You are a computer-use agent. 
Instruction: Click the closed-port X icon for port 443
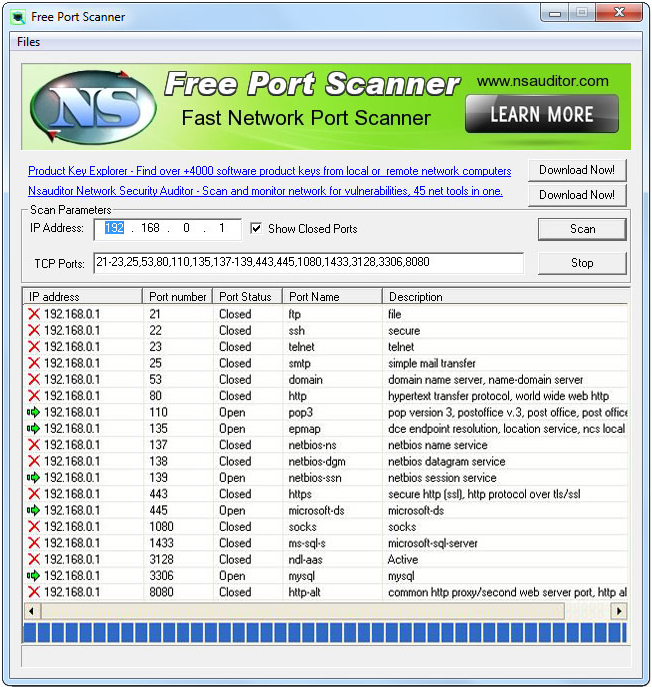coord(34,494)
